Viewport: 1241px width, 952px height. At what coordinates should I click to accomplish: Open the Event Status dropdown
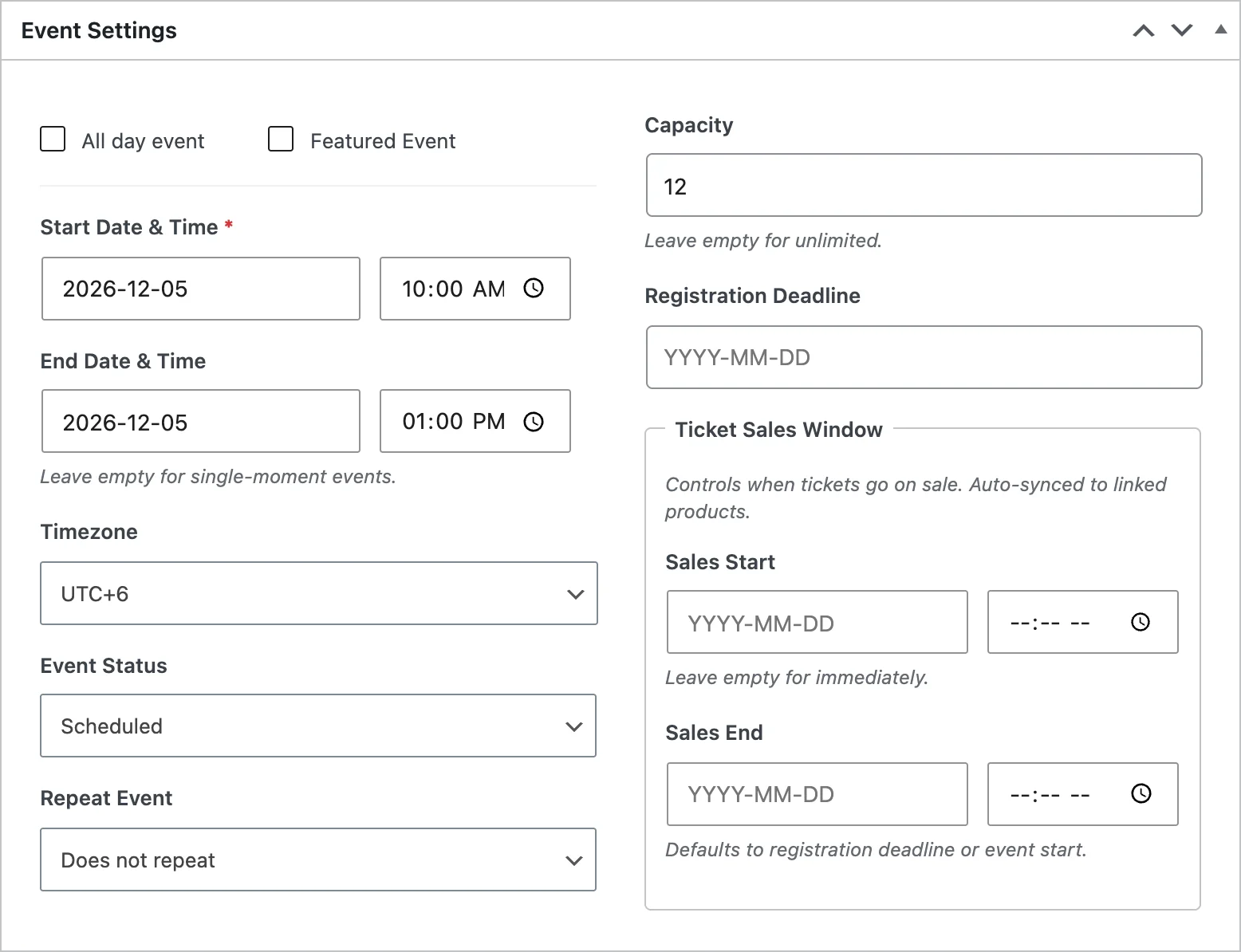pos(318,726)
